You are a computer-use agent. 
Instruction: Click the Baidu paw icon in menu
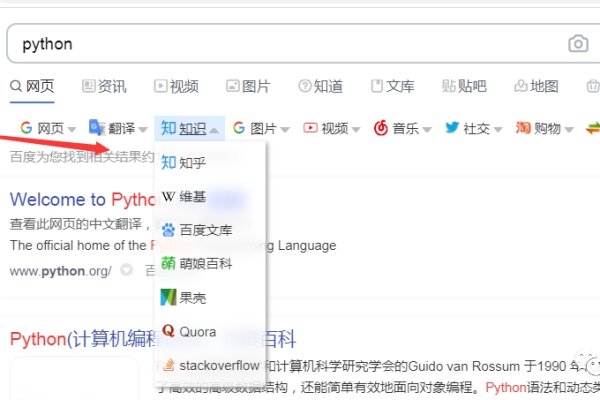coord(168,230)
